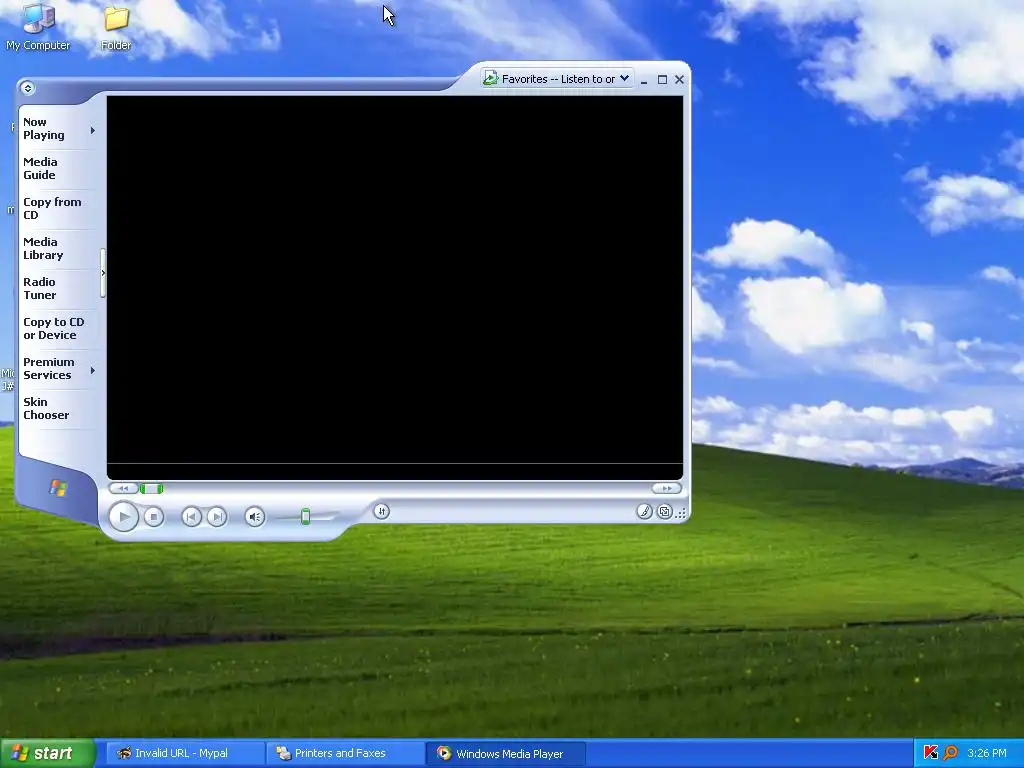Switch to skin mode

click(664, 511)
